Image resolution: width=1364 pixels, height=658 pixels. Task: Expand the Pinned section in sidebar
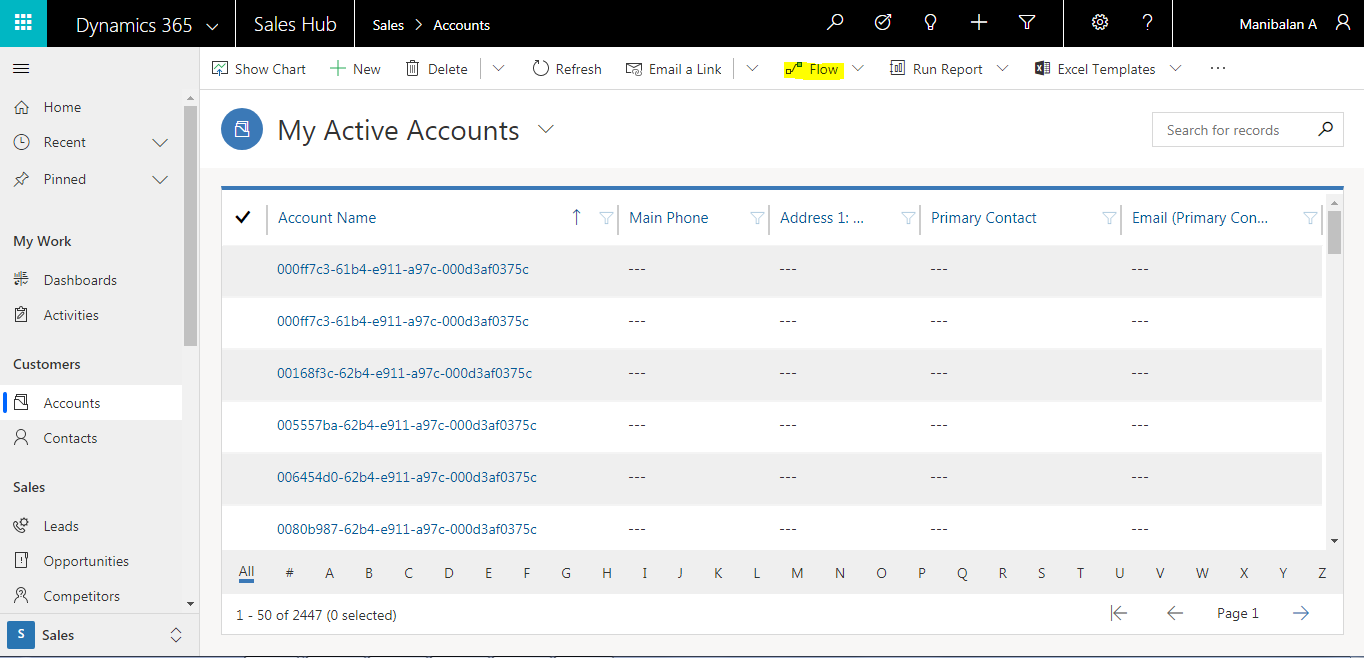coord(160,180)
